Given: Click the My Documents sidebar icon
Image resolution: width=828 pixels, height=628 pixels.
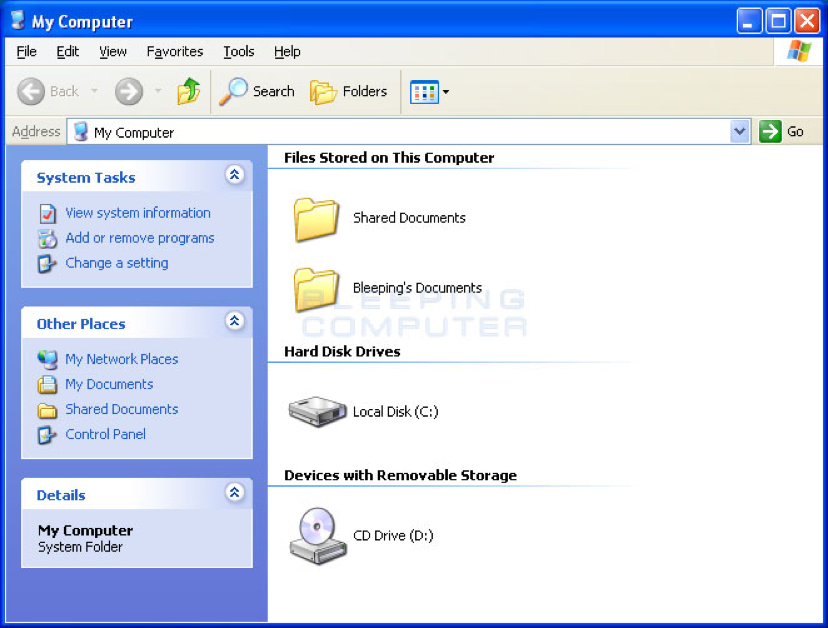Looking at the screenshot, I should tap(47, 385).
